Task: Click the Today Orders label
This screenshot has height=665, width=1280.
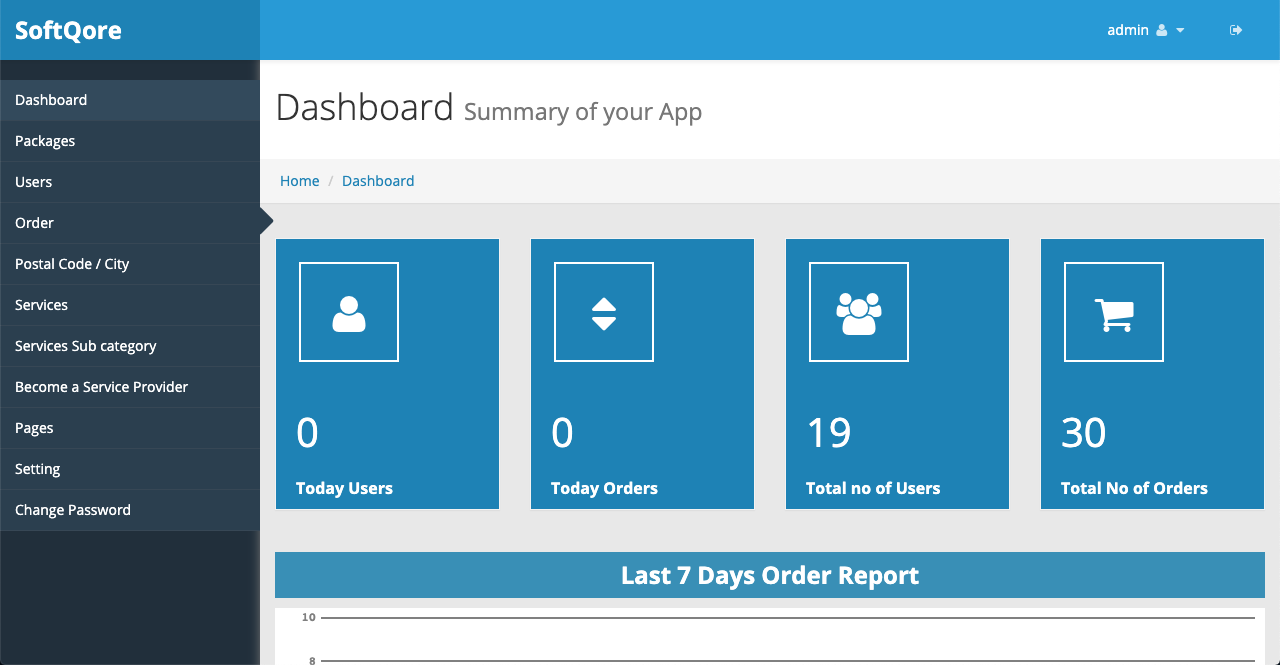Action: 604,488
